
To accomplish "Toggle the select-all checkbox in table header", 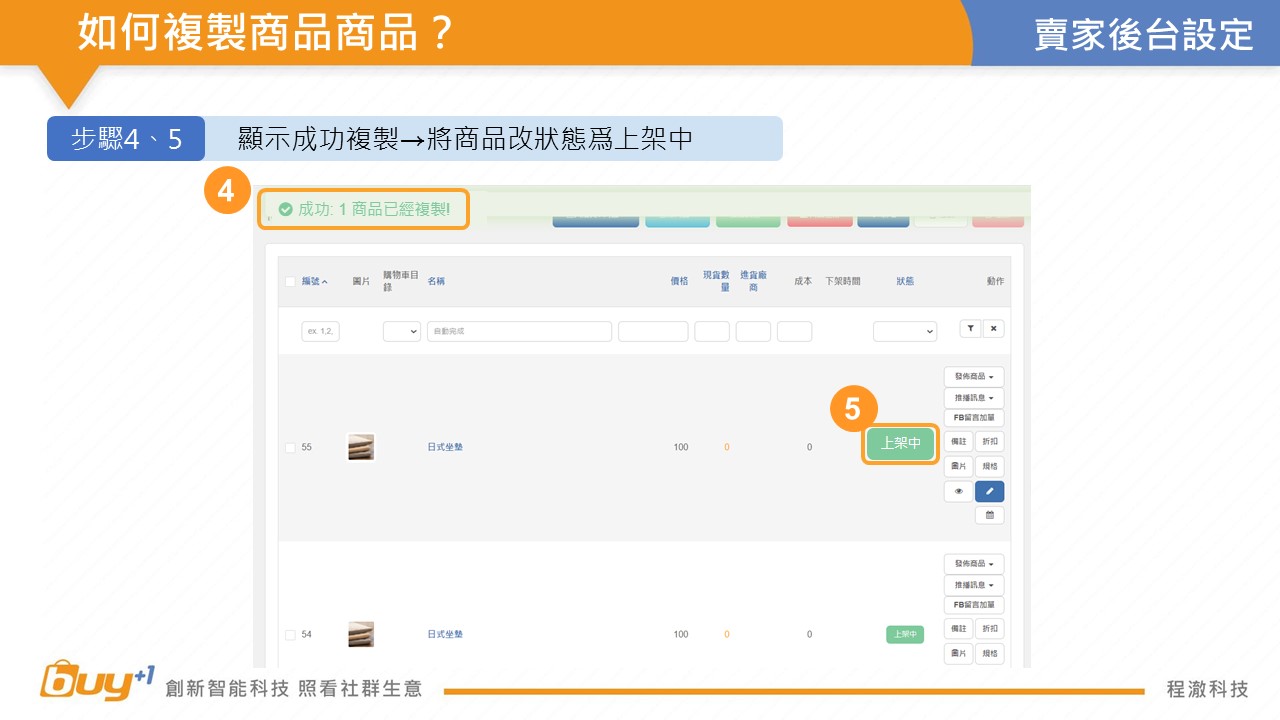I will click(290, 282).
